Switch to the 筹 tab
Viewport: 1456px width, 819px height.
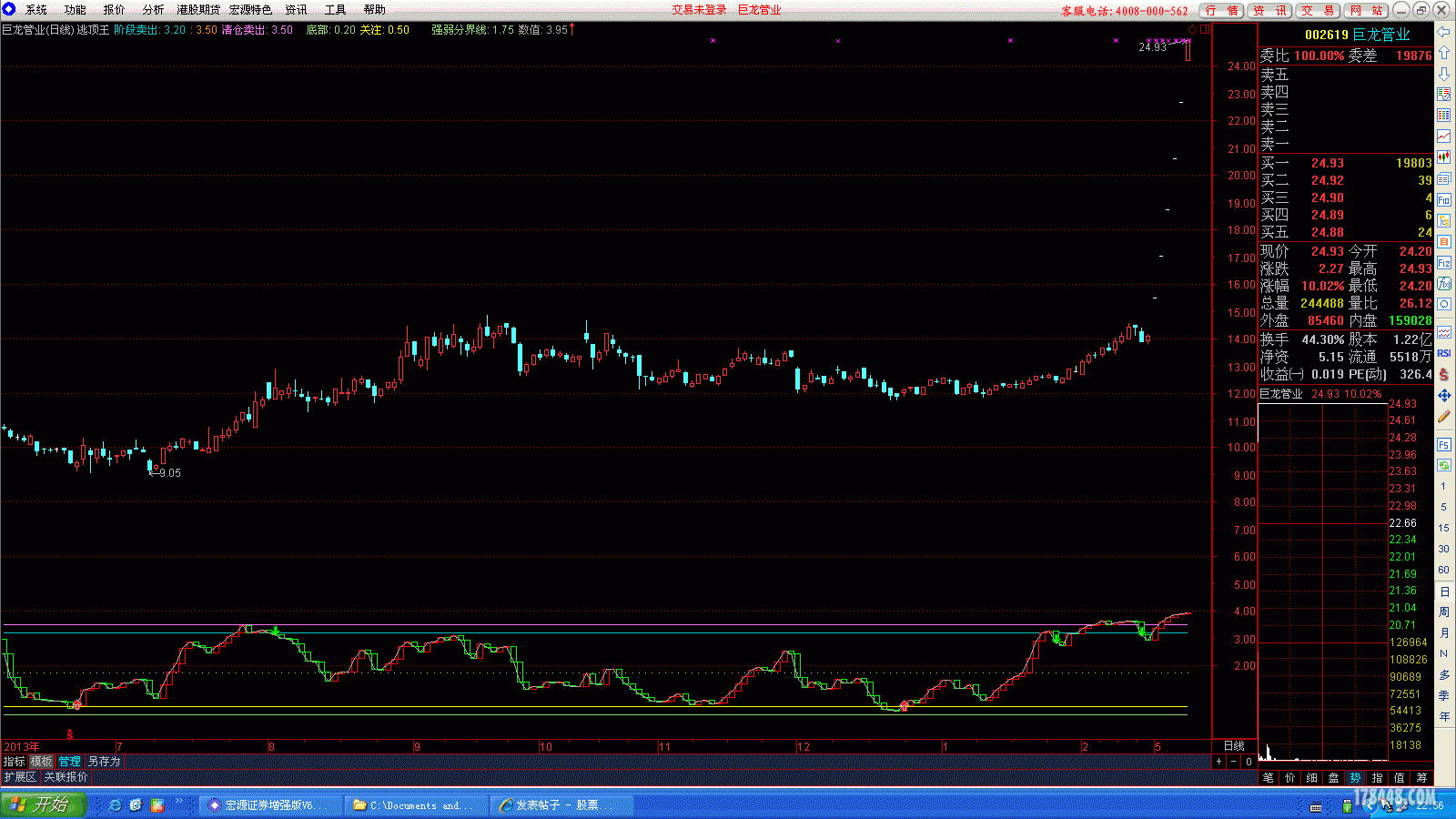(x=1421, y=778)
